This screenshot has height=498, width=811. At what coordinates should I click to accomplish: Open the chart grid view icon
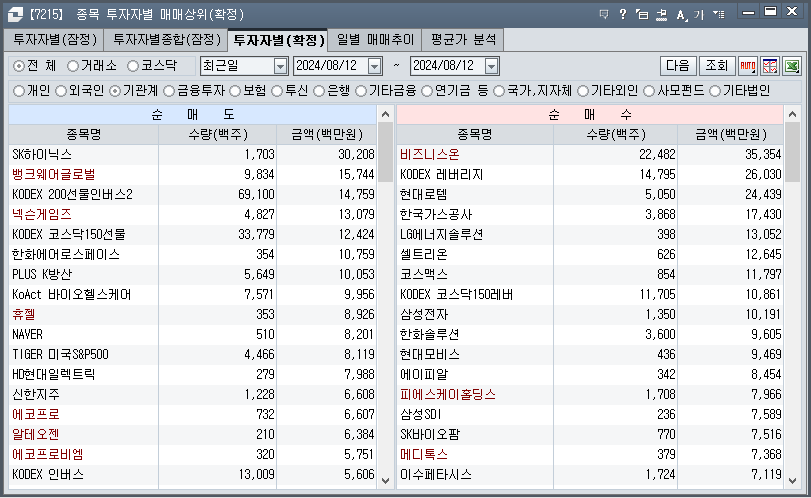(770, 66)
